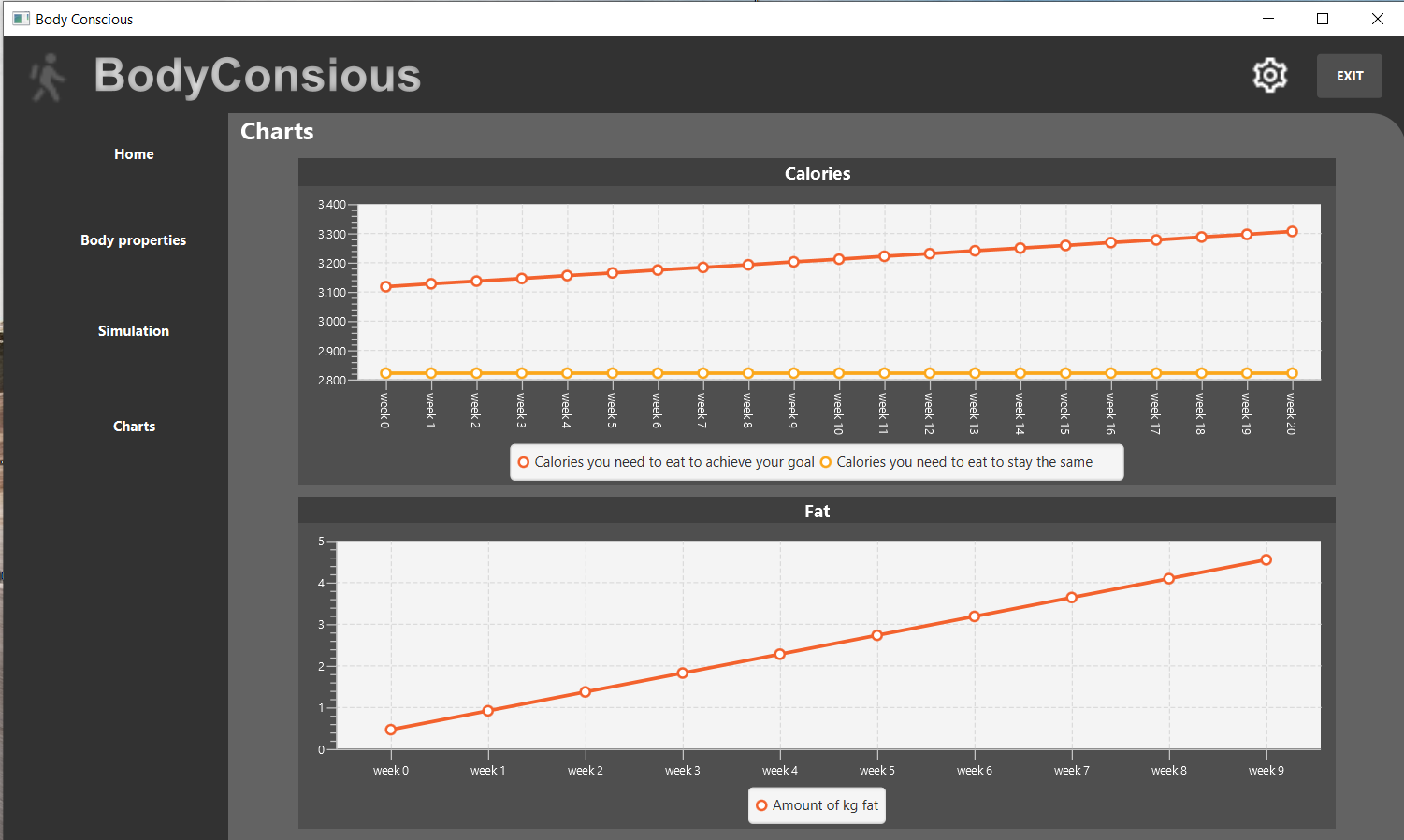Select Charts in the sidebar
This screenshot has height=840, width=1404.
pyautogui.click(x=134, y=427)
